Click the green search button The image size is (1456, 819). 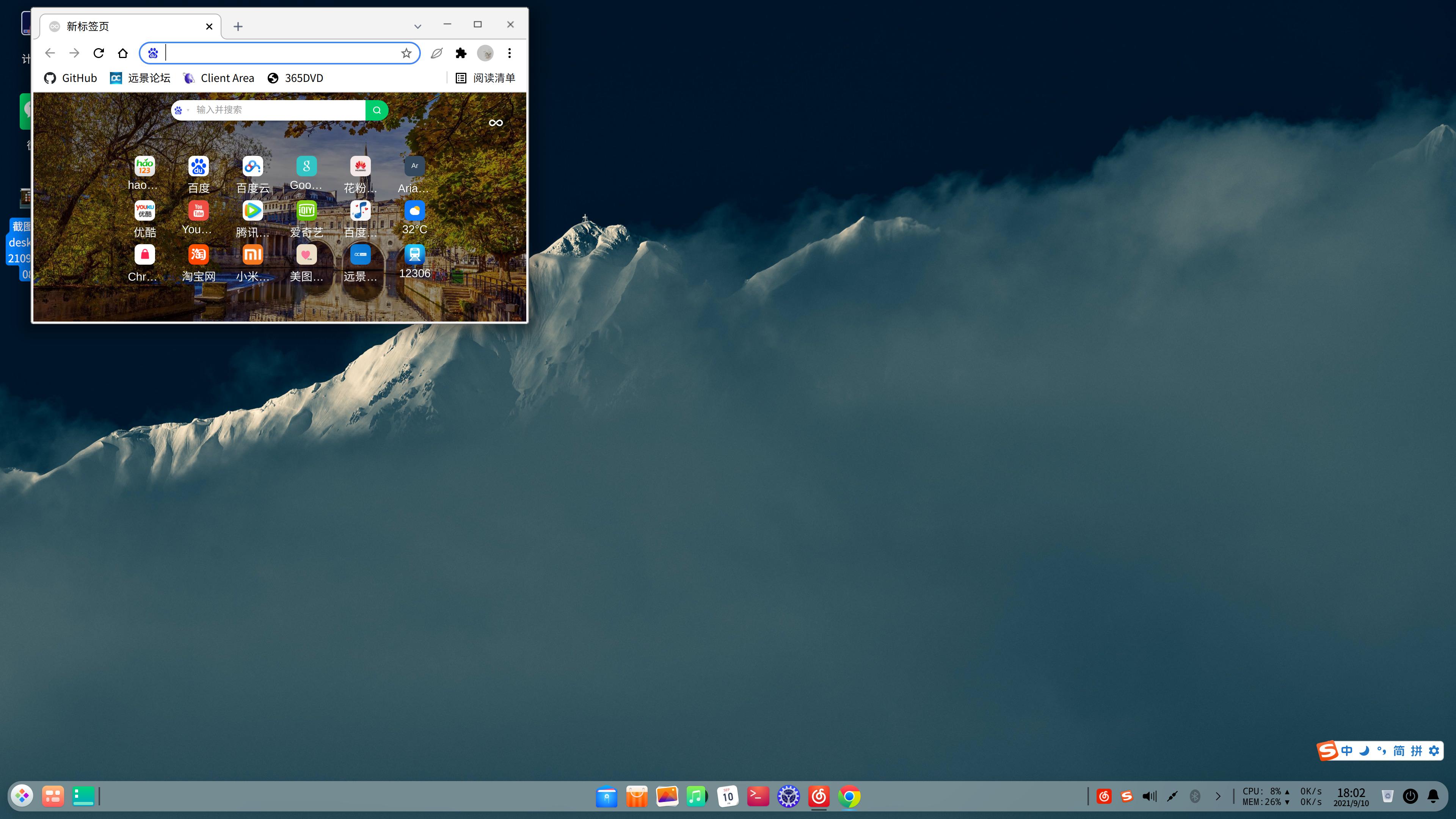pyautogui.click(x=377, y=110)
